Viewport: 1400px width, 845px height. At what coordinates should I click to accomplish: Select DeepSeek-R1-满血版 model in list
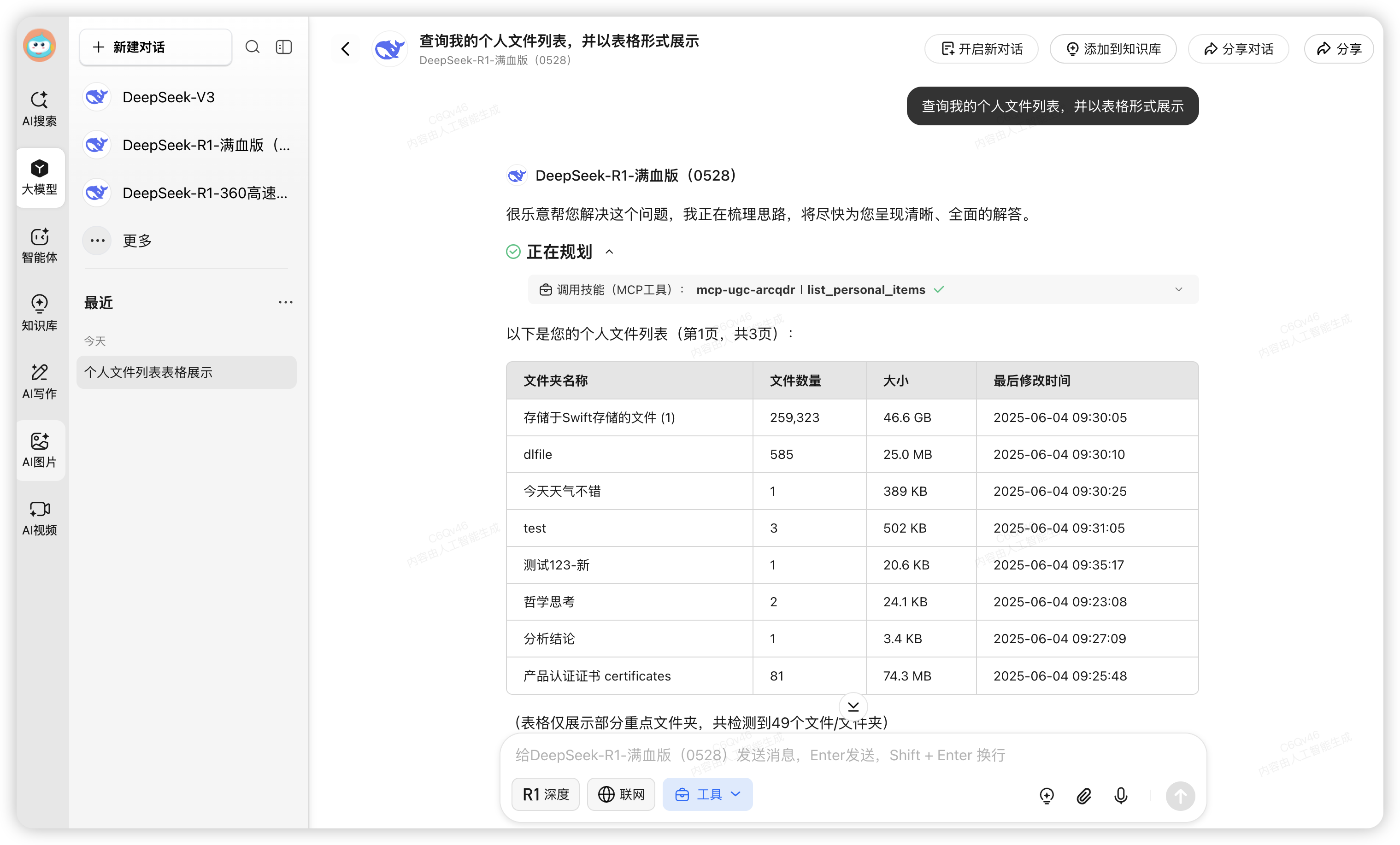point(188,145)
